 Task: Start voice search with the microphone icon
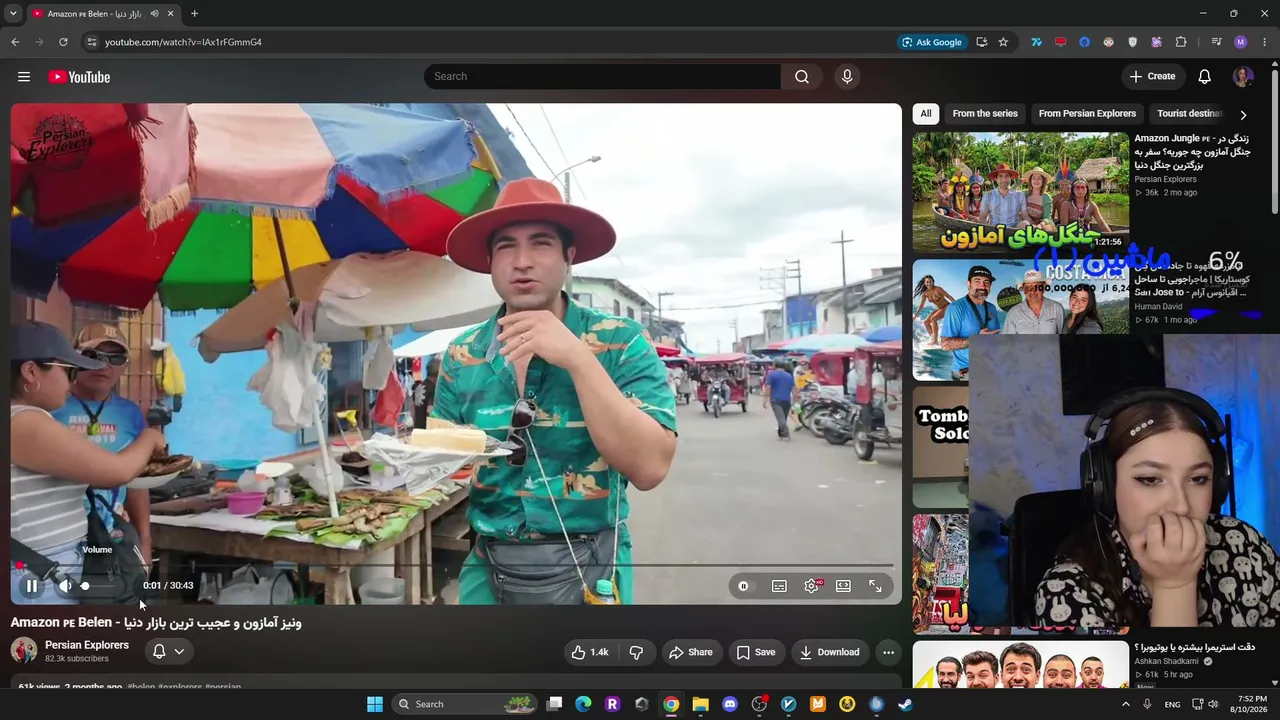coord(847,77)
